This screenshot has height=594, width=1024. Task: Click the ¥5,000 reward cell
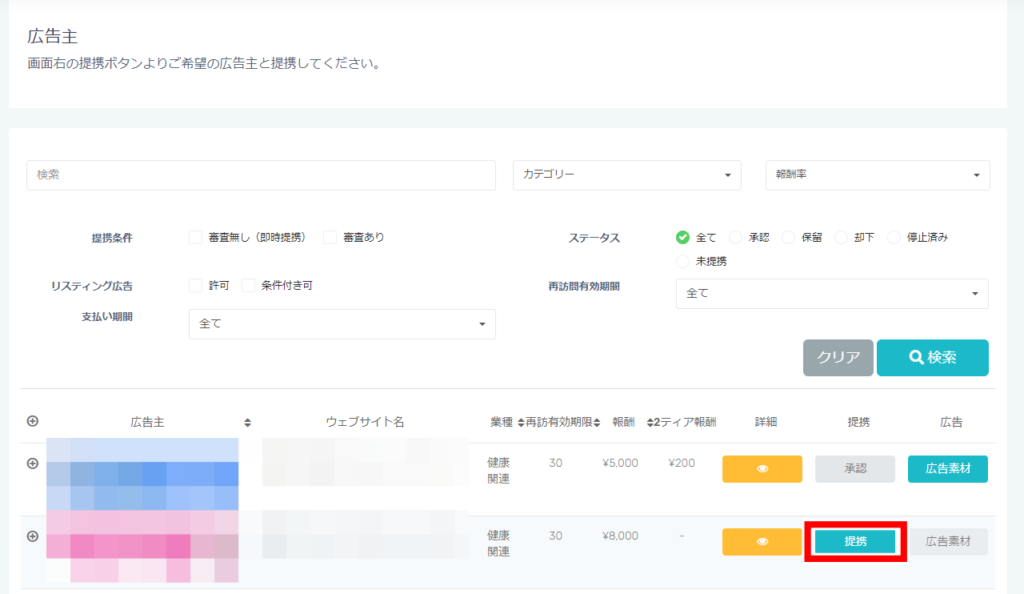[x=620, y=463]
